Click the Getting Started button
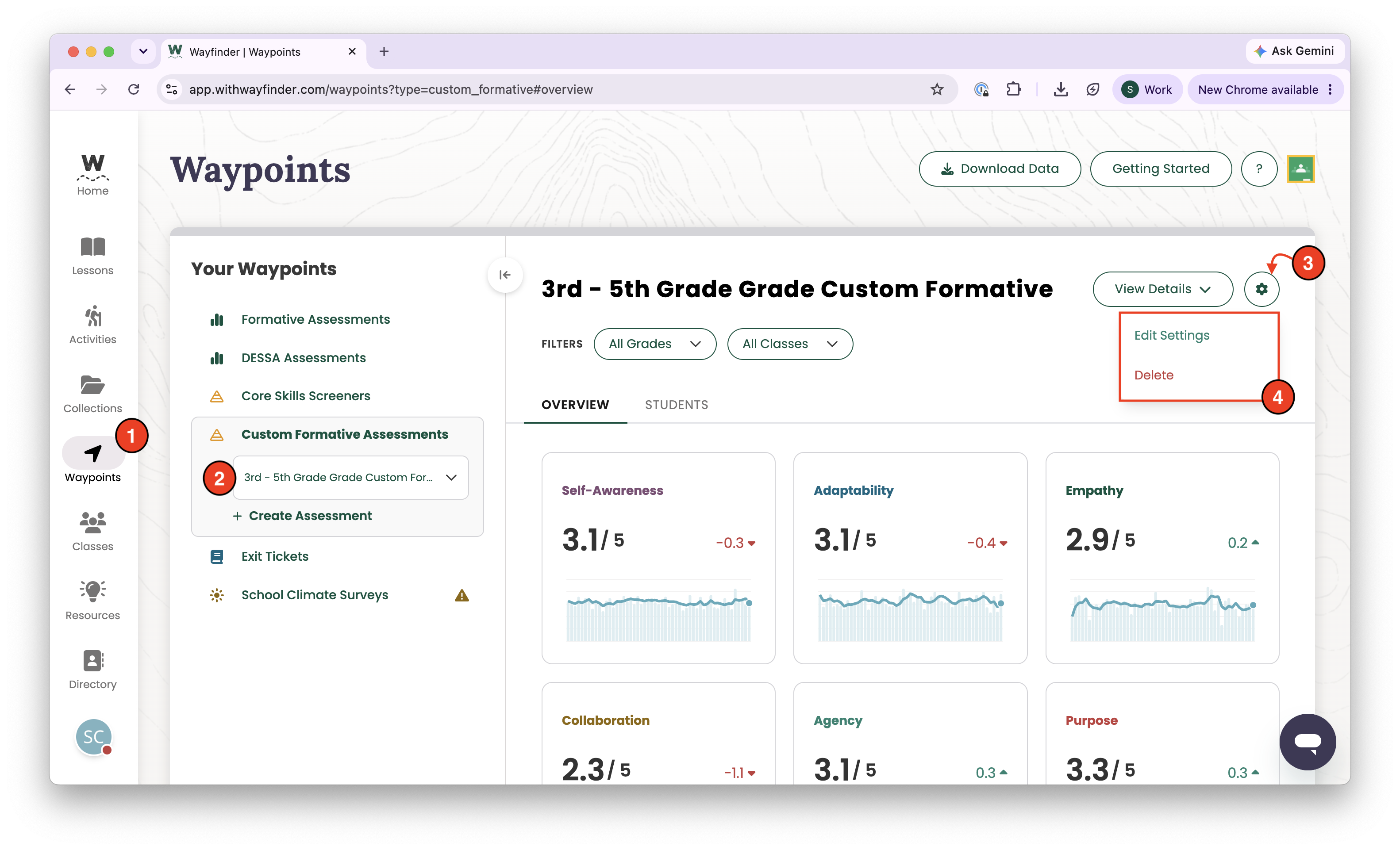Image resolution: width=1400 pixels, height=850 pixels. pos(1160,168)
